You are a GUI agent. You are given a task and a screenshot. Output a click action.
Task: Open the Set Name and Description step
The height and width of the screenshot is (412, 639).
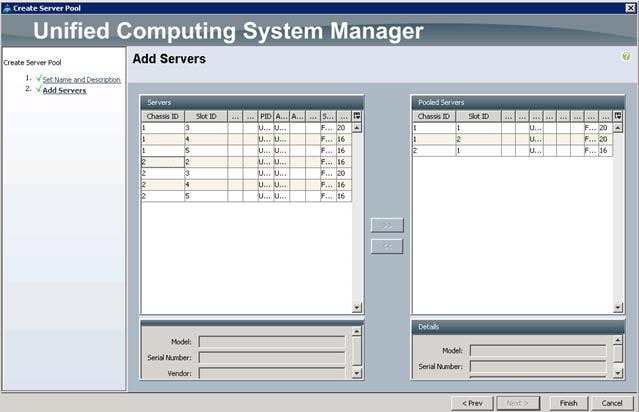(82, 79)
